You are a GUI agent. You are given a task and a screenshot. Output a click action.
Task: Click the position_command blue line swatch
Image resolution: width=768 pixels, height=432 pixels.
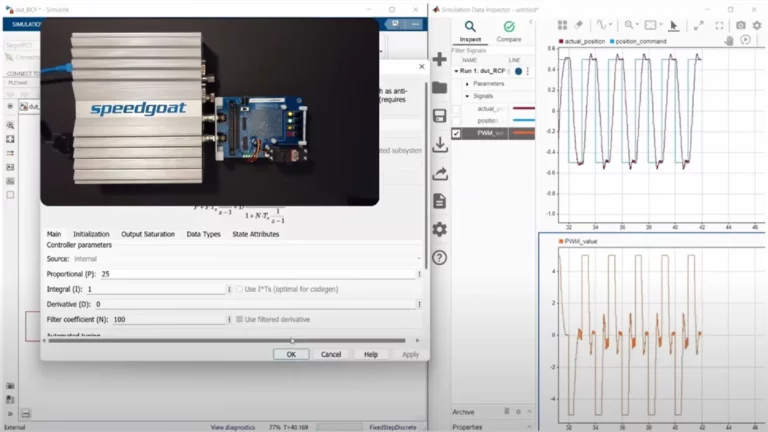pos(524,120)
